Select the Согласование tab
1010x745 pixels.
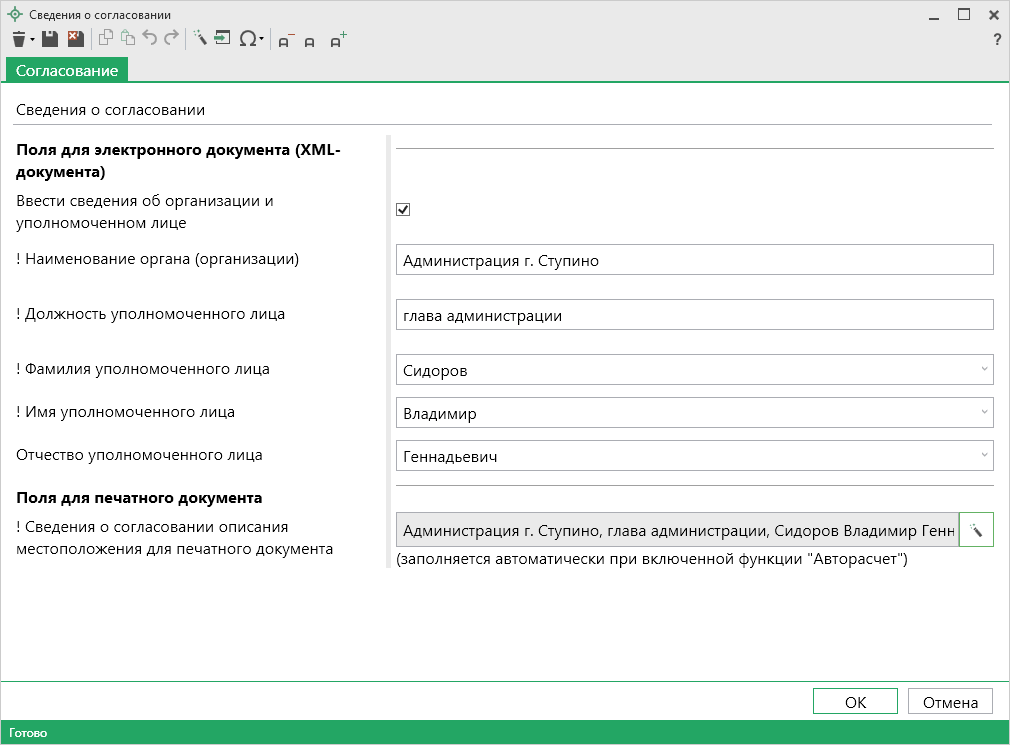[x=67, y=70]
